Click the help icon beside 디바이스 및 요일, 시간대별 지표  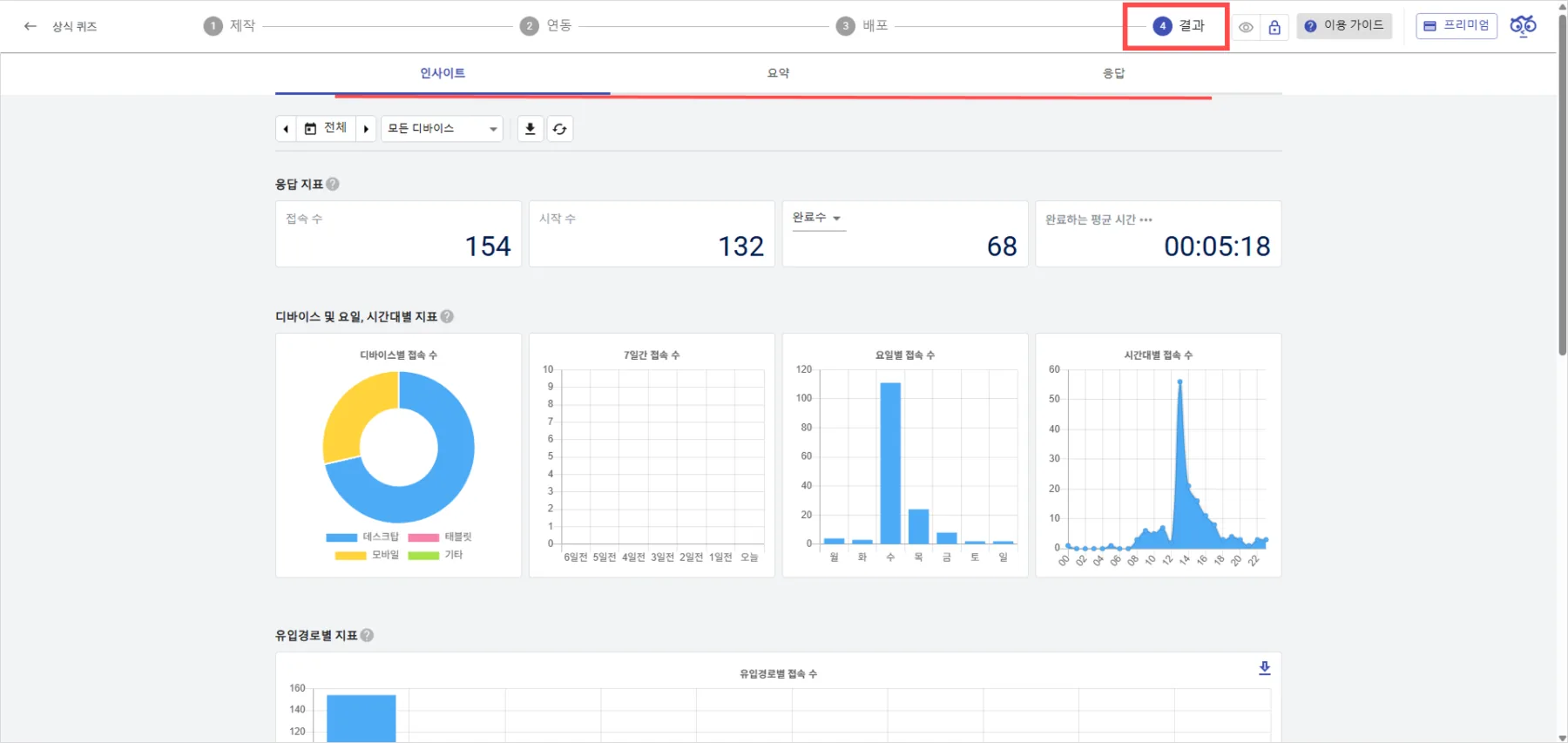coord(447,316)
